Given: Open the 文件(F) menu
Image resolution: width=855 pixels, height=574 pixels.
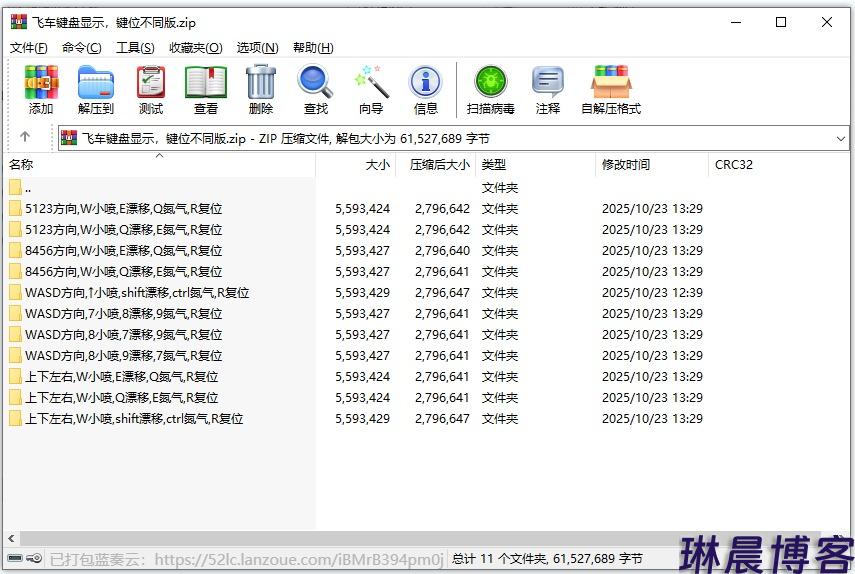Looking at the screenshot, I should (28, 48).
